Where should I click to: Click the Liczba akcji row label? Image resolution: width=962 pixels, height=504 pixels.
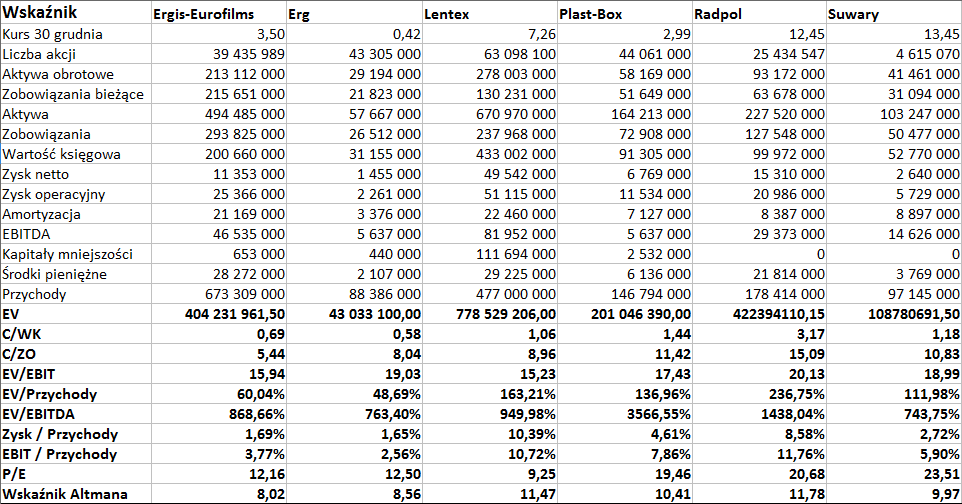(x=75, y=54)
